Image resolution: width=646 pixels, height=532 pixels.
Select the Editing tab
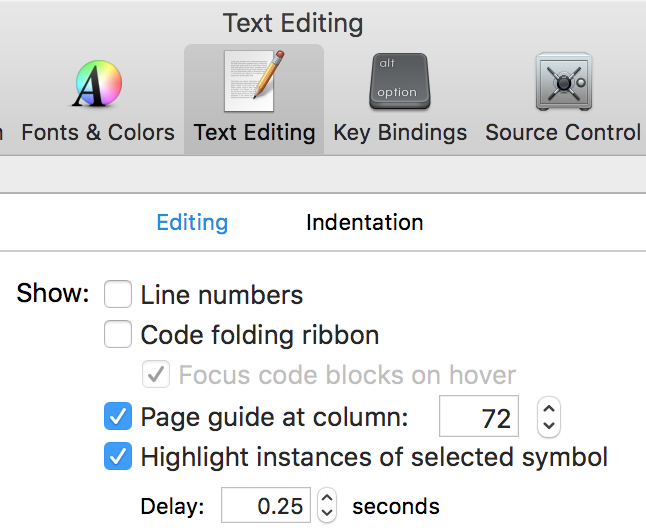[x=192, y=222]
